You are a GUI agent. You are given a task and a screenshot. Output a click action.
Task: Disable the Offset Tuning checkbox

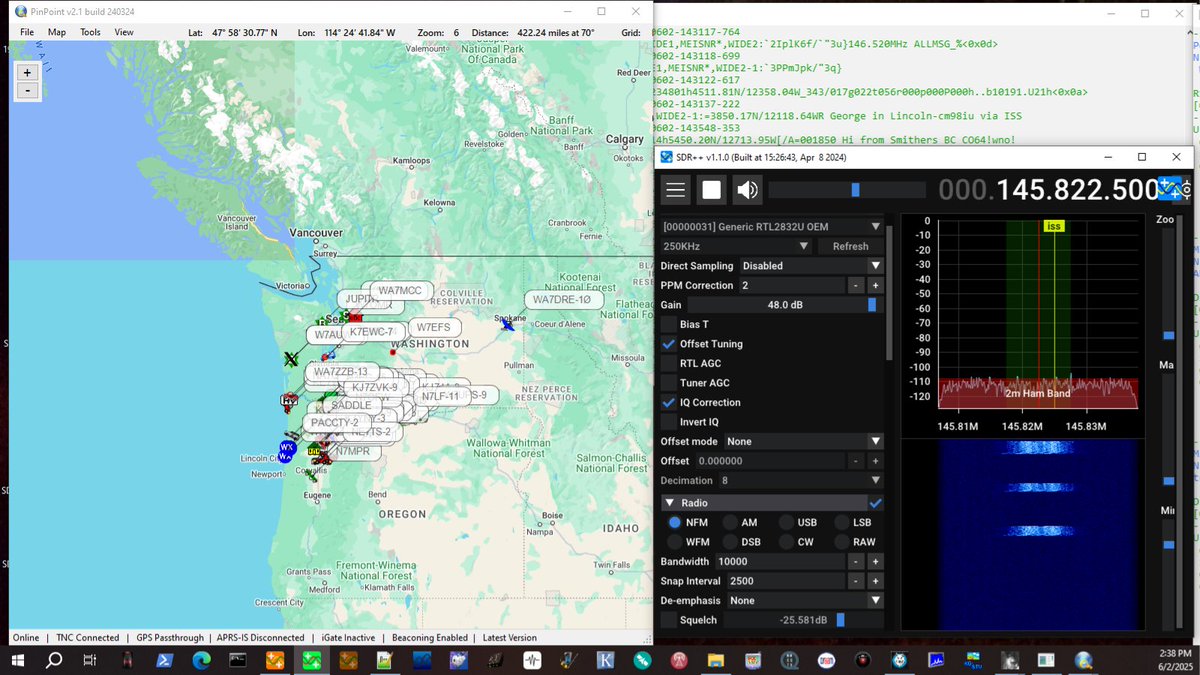[669, 344]
